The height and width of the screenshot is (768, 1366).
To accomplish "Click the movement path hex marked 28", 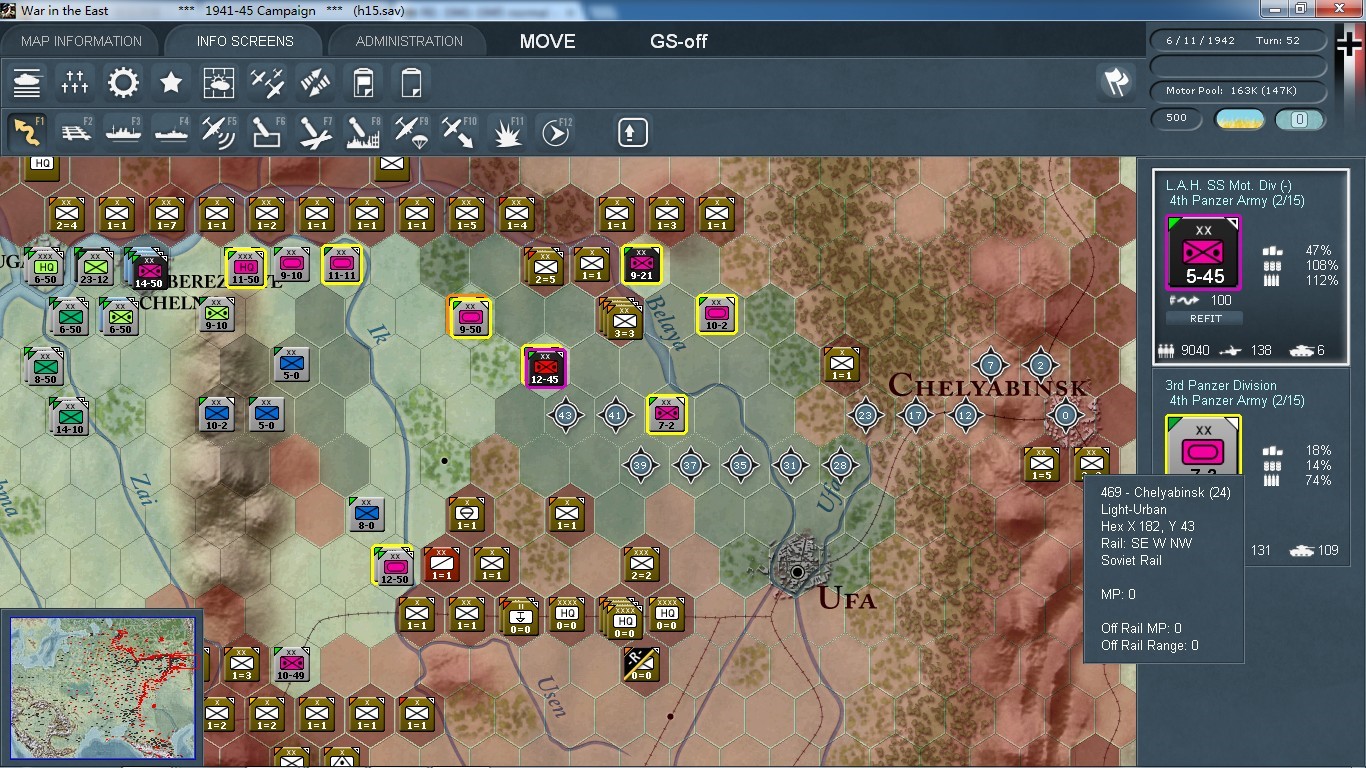I will click(839, 464).
